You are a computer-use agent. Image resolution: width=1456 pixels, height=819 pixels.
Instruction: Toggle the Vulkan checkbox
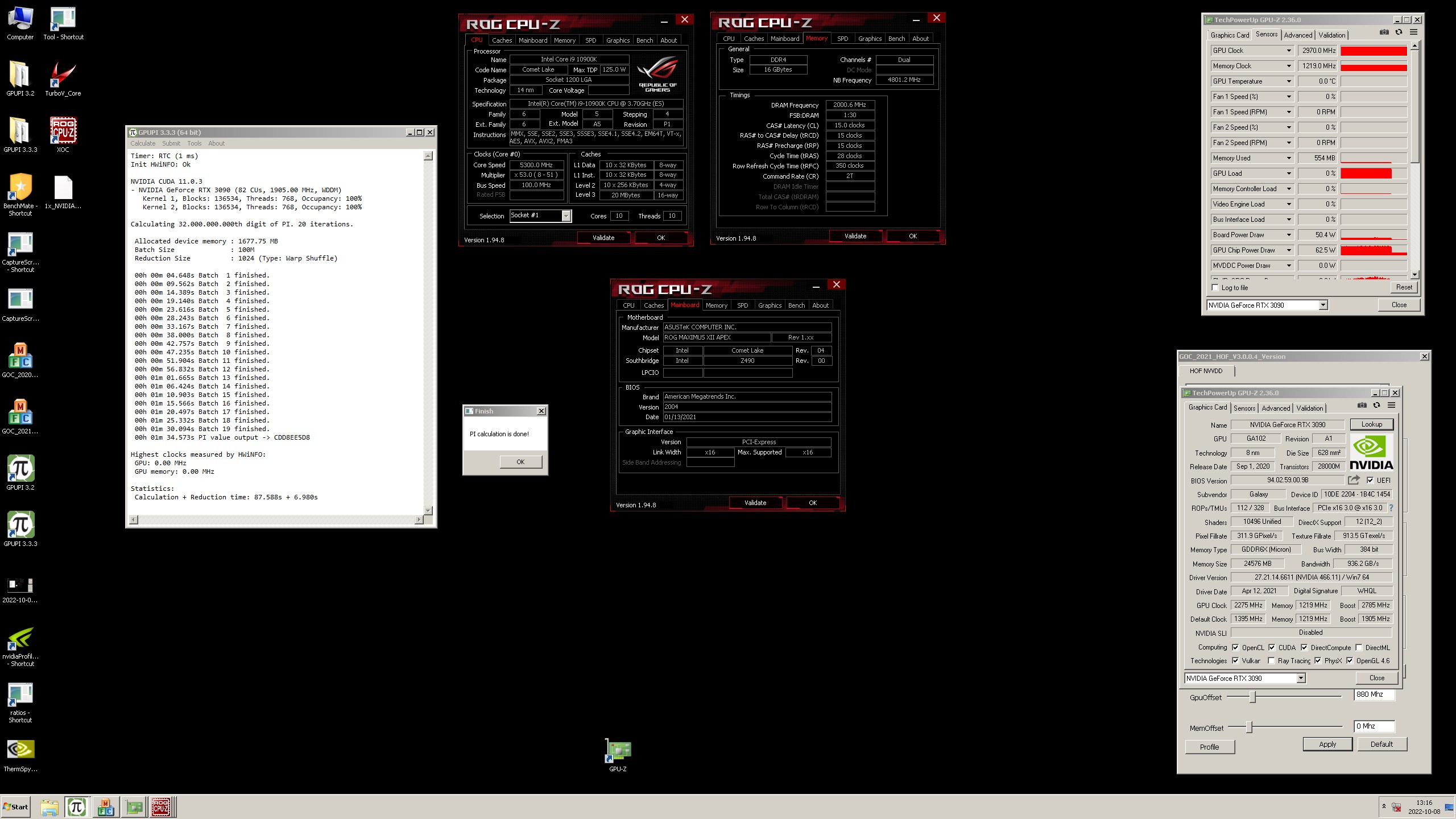point(1235,660)
